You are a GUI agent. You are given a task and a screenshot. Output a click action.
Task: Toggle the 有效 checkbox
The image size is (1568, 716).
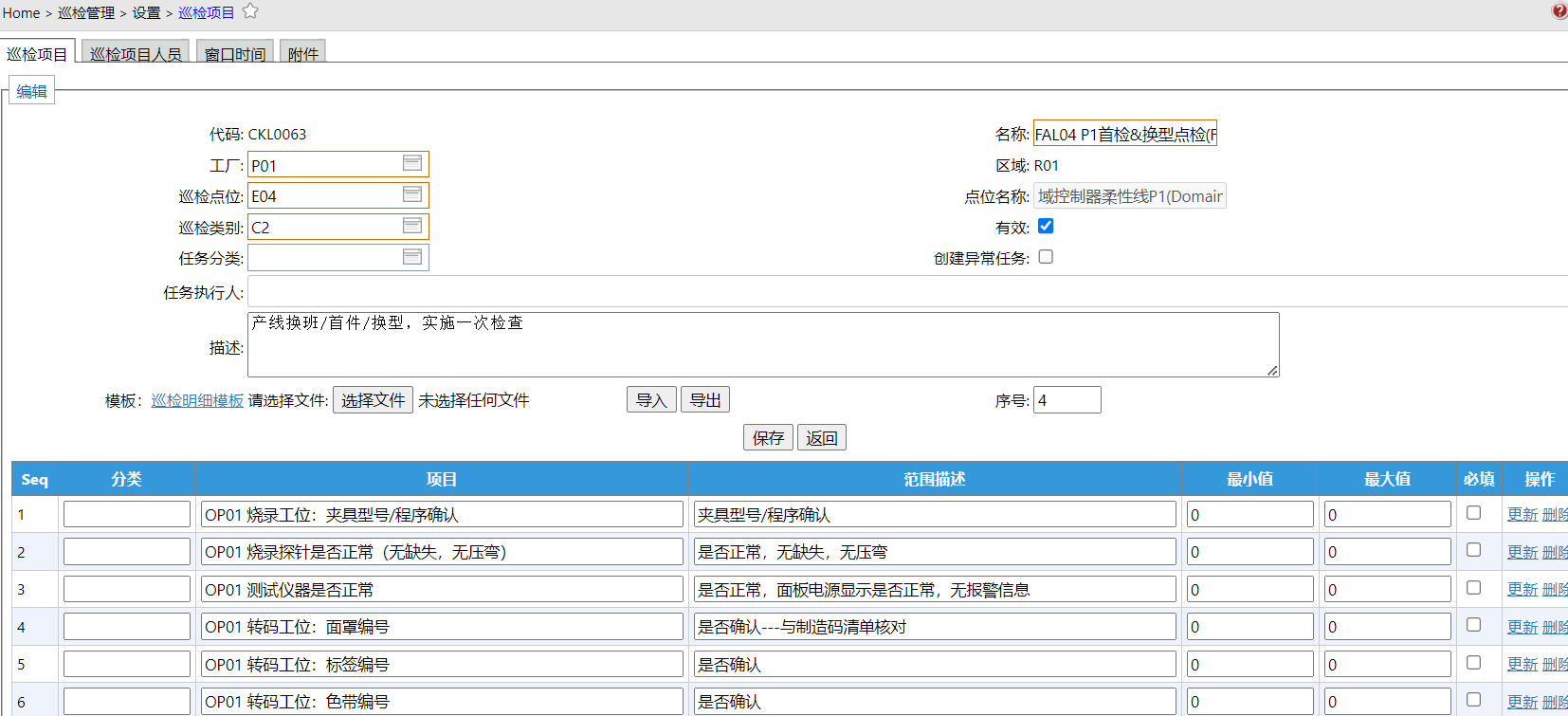pos(1046,226)
